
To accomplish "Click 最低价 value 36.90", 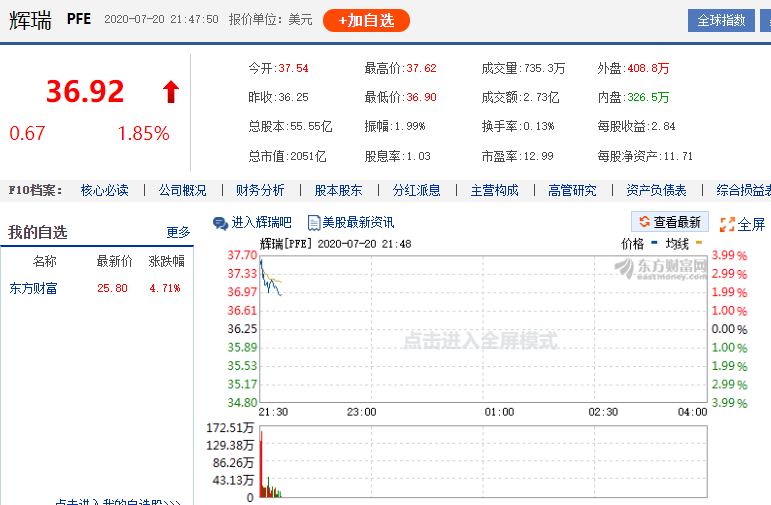I will [421, 97].
